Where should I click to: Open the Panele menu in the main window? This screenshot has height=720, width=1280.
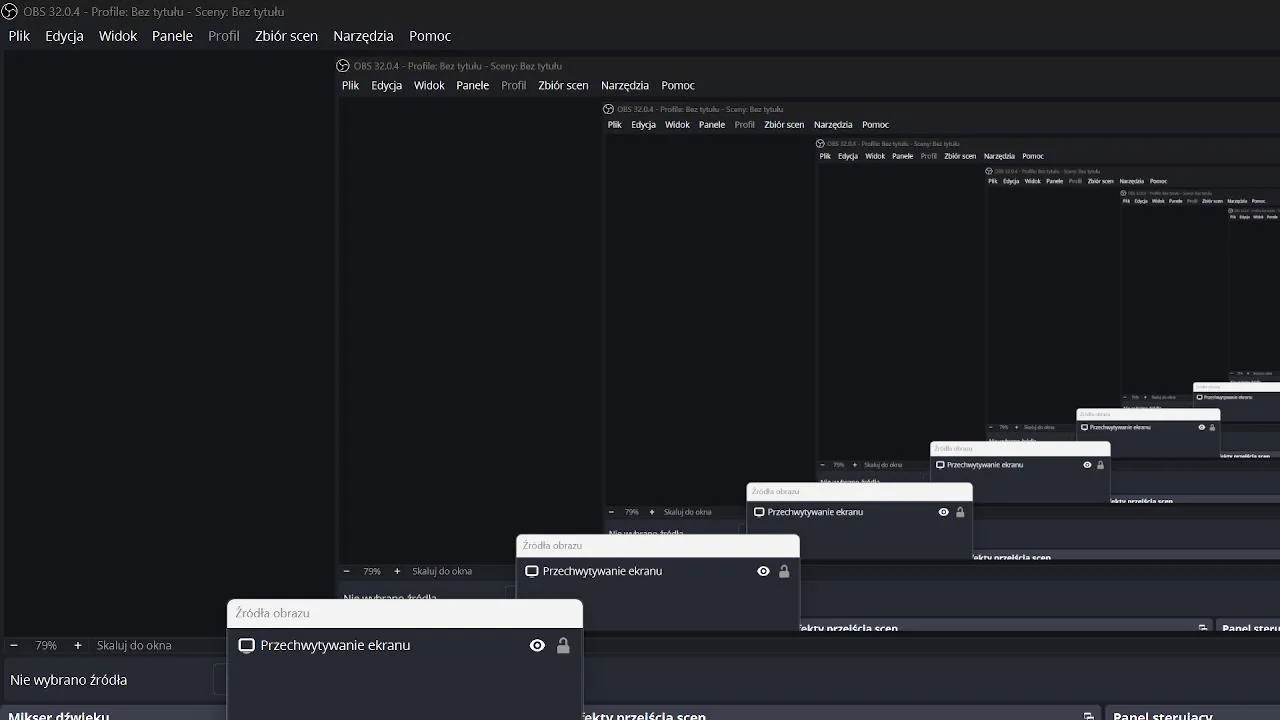[x=172, y=36]
